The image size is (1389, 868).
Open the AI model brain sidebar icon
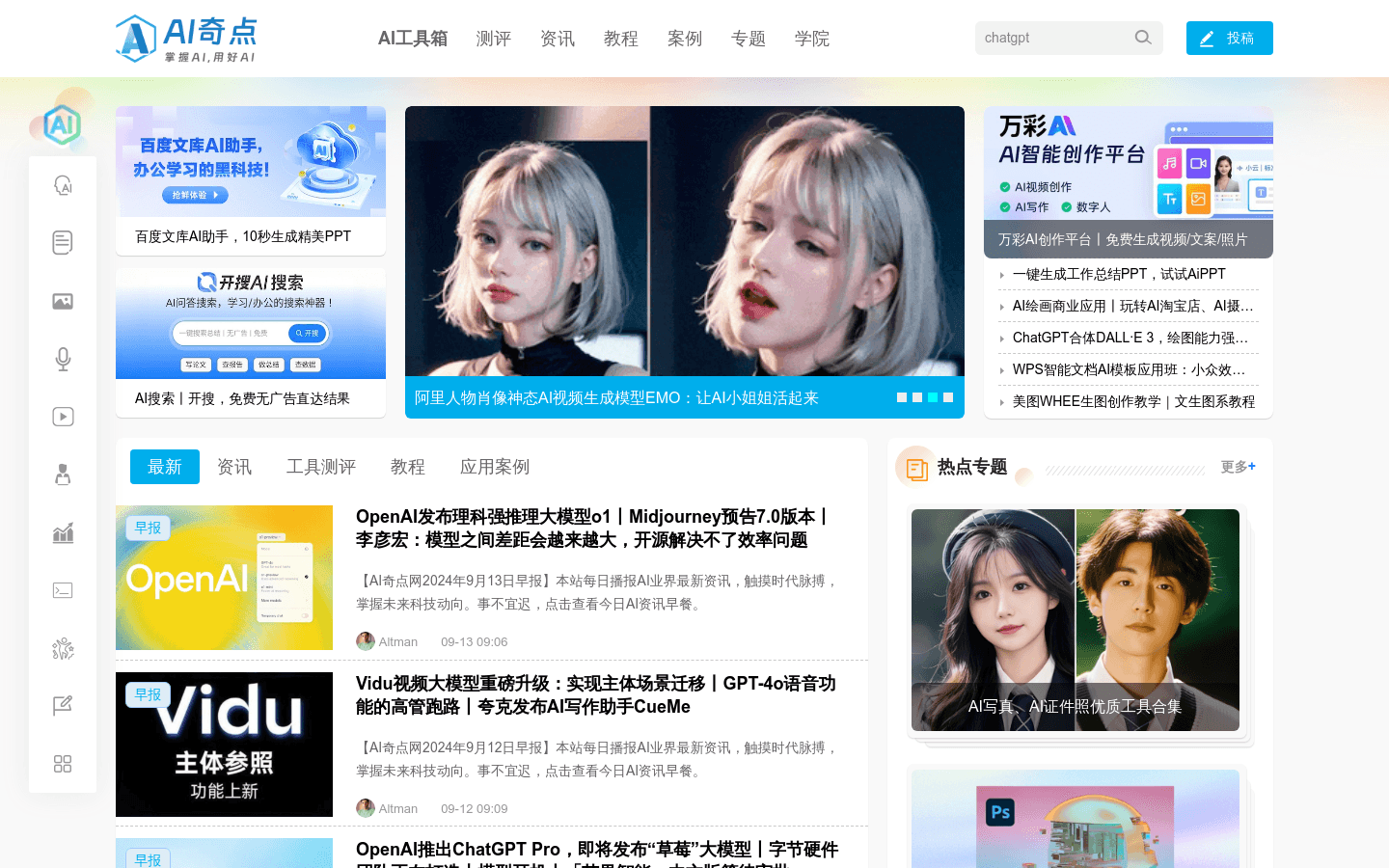[63, 648]
